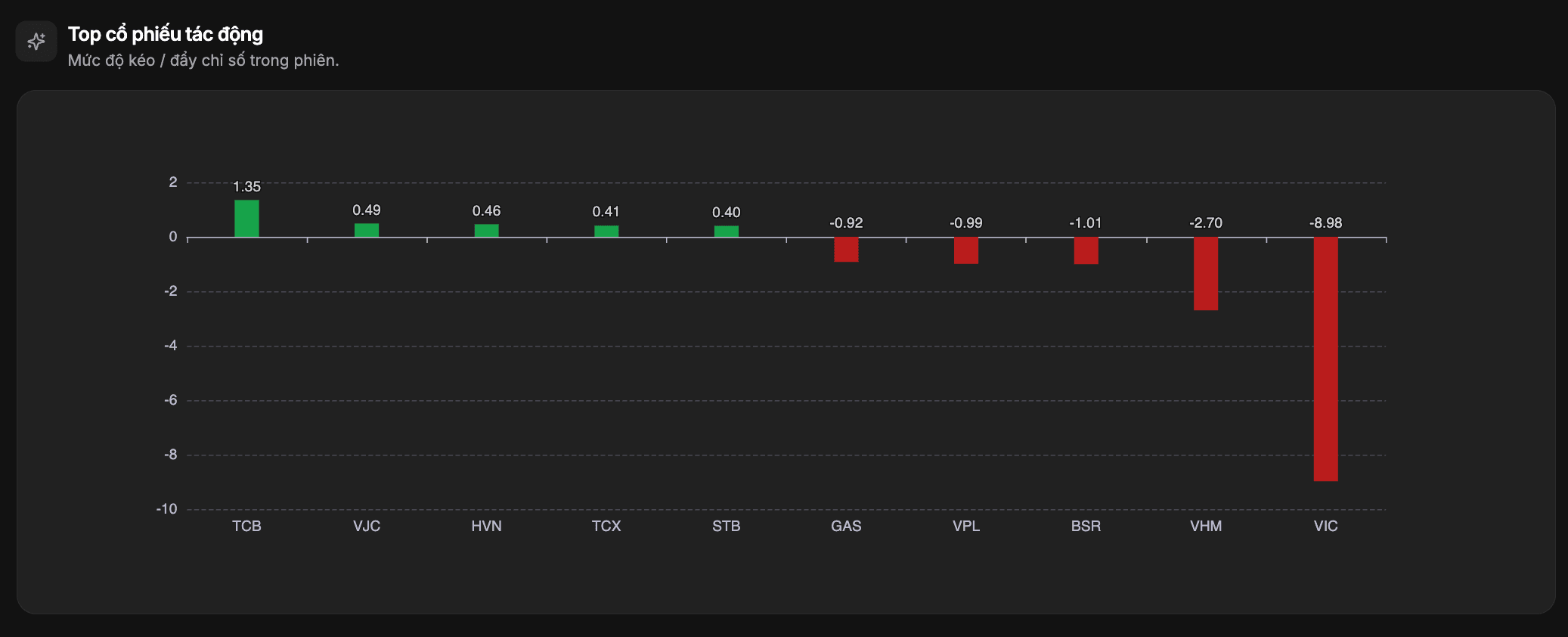Image resolution: width=1568 pixels, height=637 pixels.
Task: Click the x-axis ticker label "TCB"
Action: coord(246,527)
